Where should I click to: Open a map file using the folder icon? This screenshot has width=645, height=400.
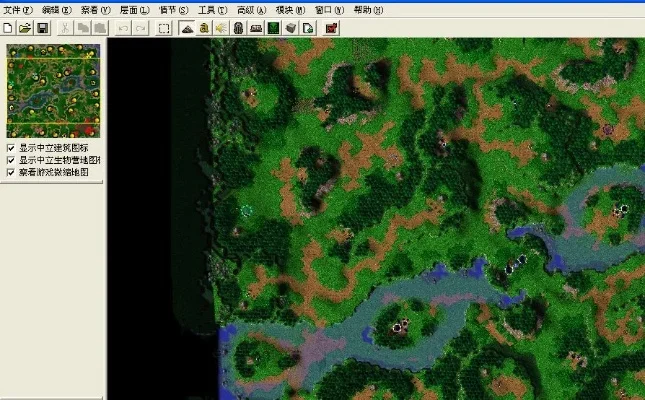tap(25, 28)
